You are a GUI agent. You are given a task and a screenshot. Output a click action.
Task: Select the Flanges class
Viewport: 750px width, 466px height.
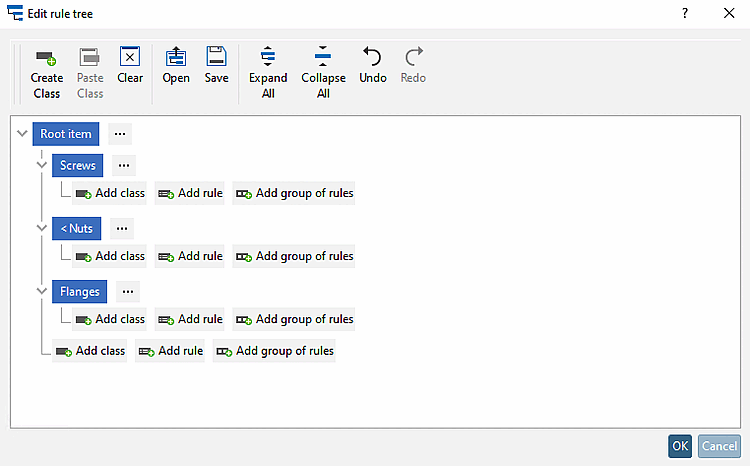79,292
